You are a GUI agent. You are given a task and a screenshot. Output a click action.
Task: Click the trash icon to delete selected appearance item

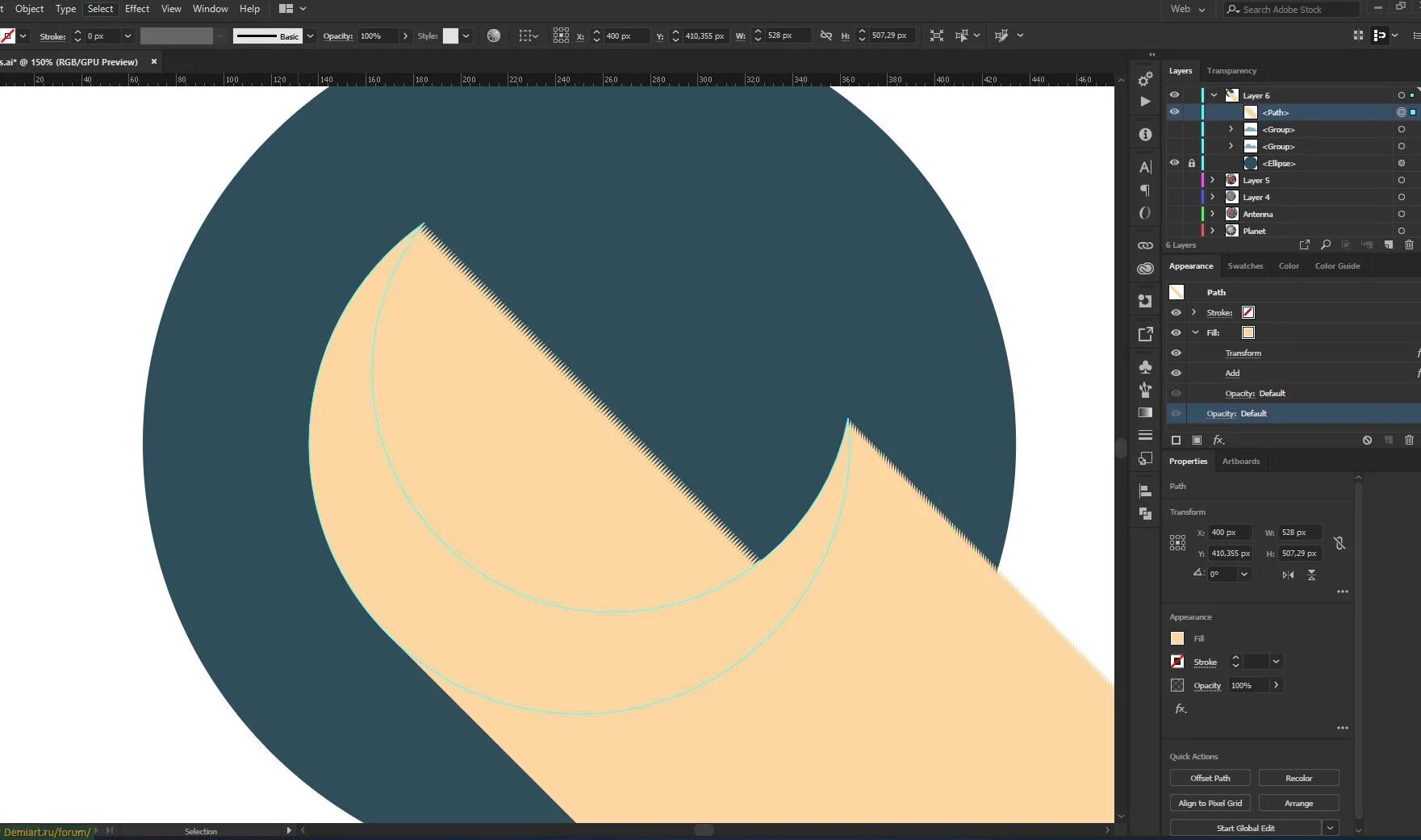(1409, 440)
